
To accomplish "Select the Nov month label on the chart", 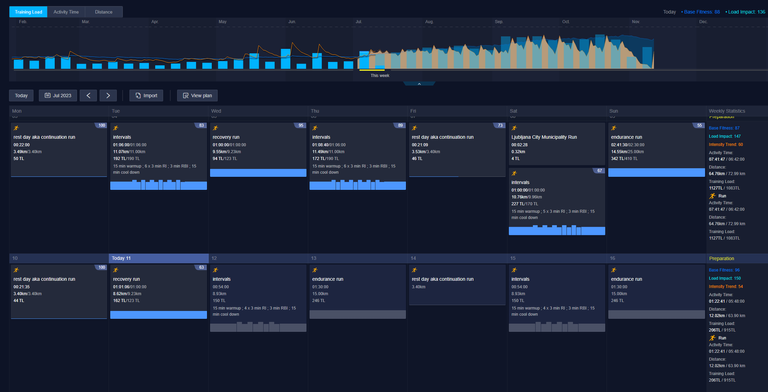I will tap(636, 22).
